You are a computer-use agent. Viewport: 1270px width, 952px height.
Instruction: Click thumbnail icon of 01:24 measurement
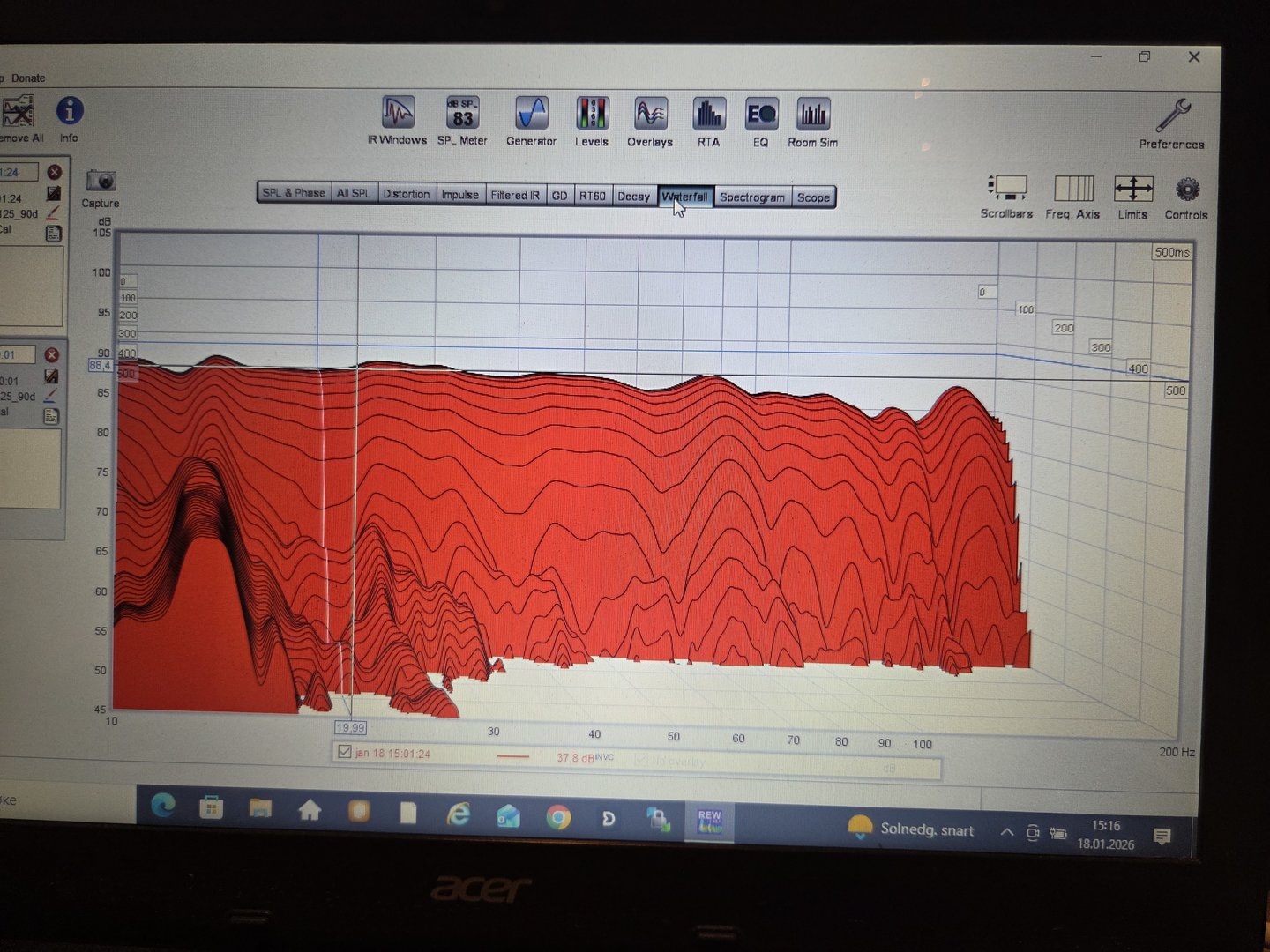click(x=53, y=194)
